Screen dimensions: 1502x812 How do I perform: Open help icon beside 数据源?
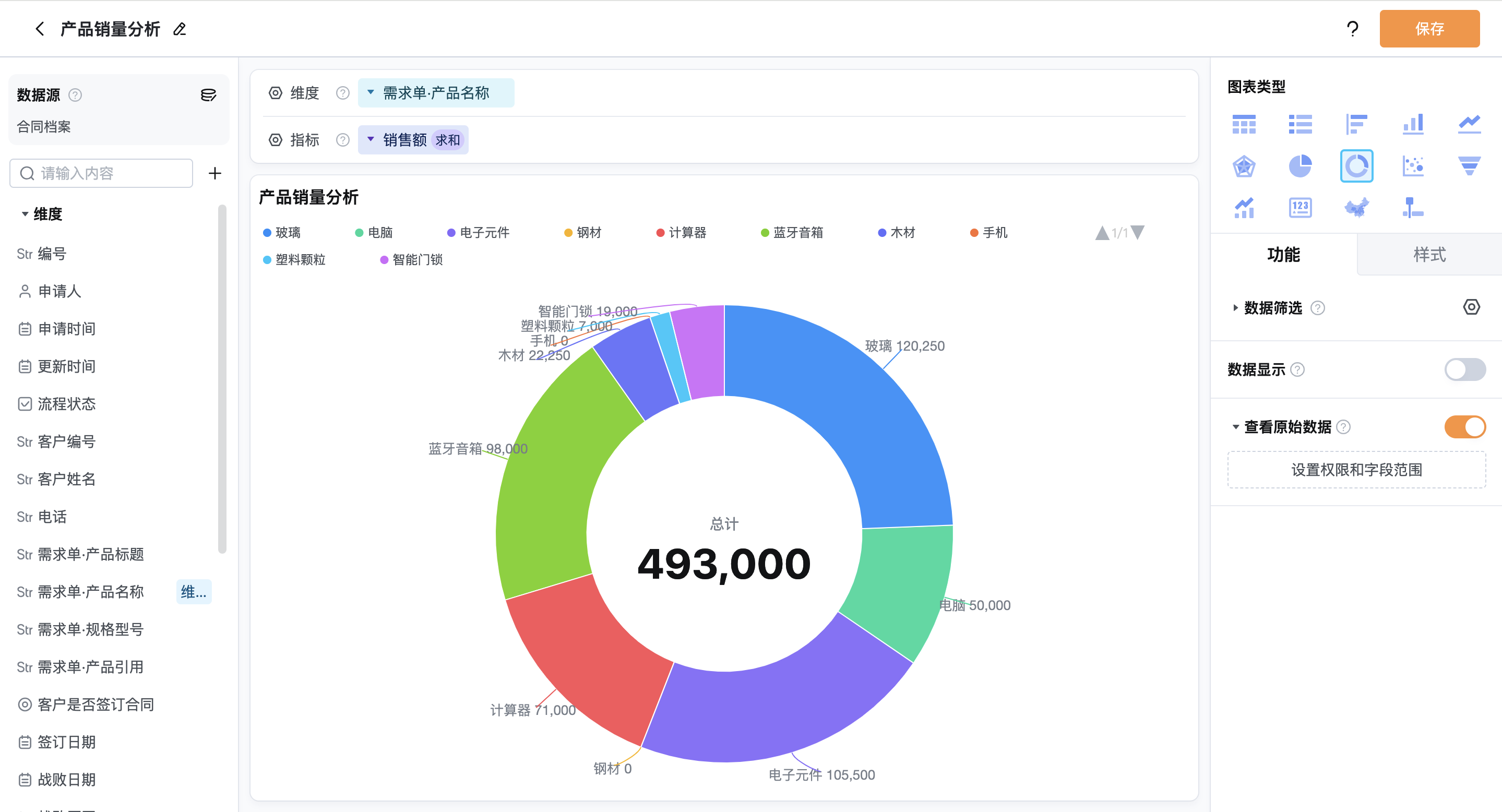click(x=75, y=94)
